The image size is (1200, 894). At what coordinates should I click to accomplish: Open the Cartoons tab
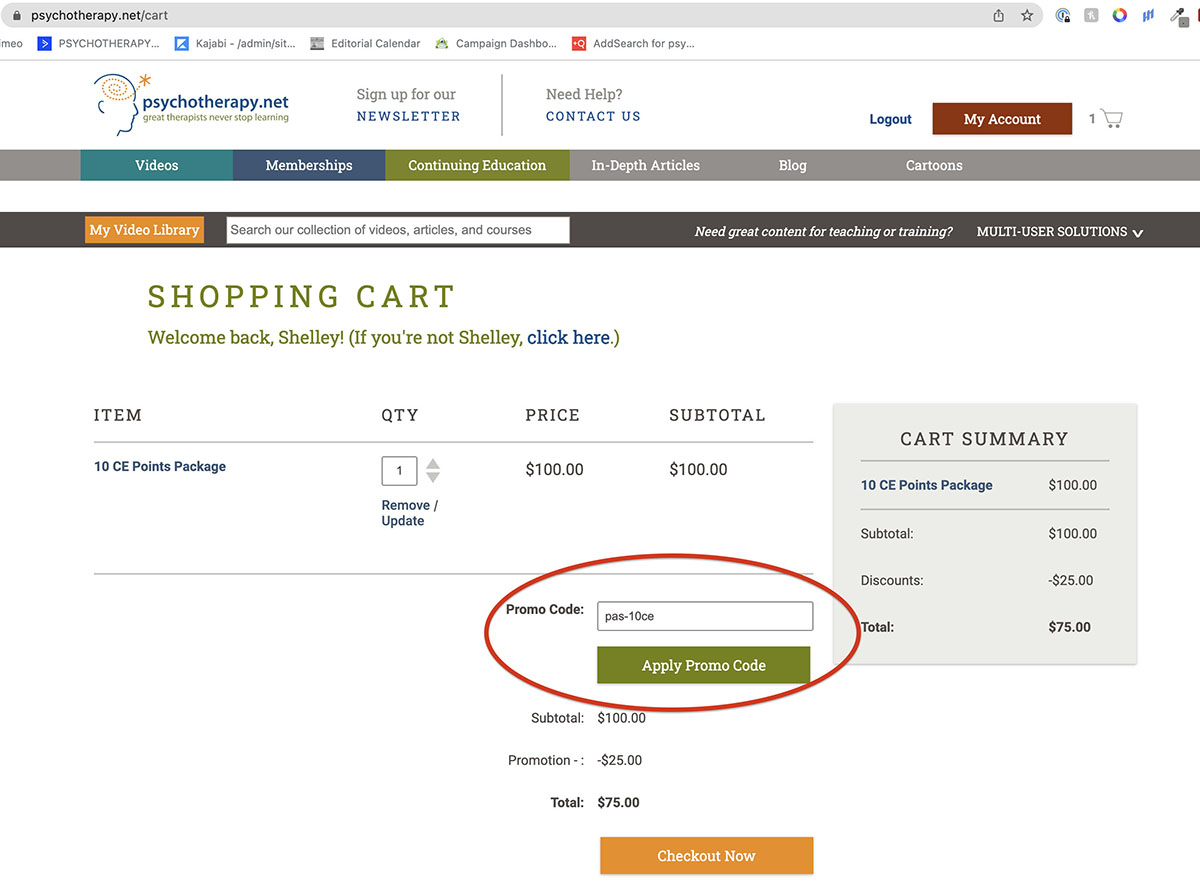(934, 165)
